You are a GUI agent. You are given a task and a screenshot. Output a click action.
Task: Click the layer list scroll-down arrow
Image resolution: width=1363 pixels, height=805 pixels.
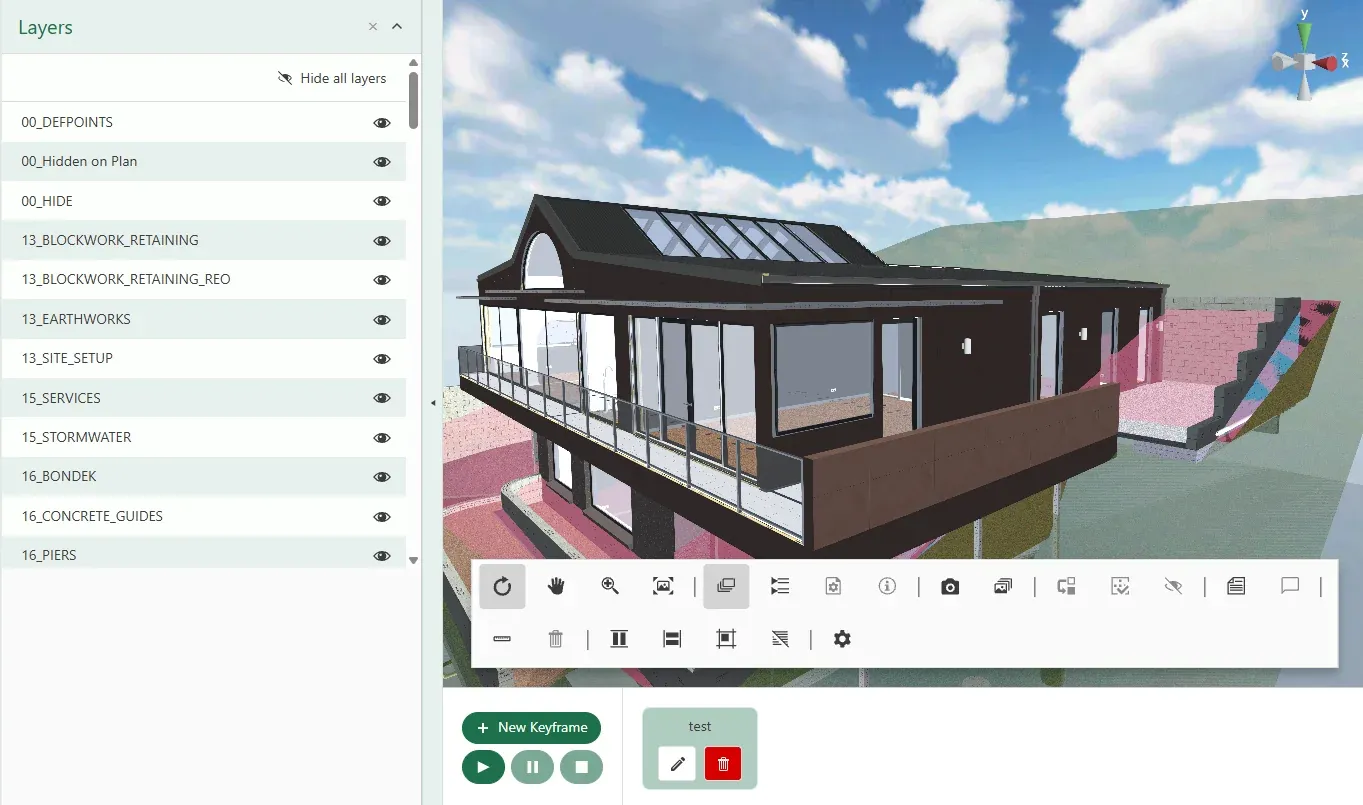[414, 561]
